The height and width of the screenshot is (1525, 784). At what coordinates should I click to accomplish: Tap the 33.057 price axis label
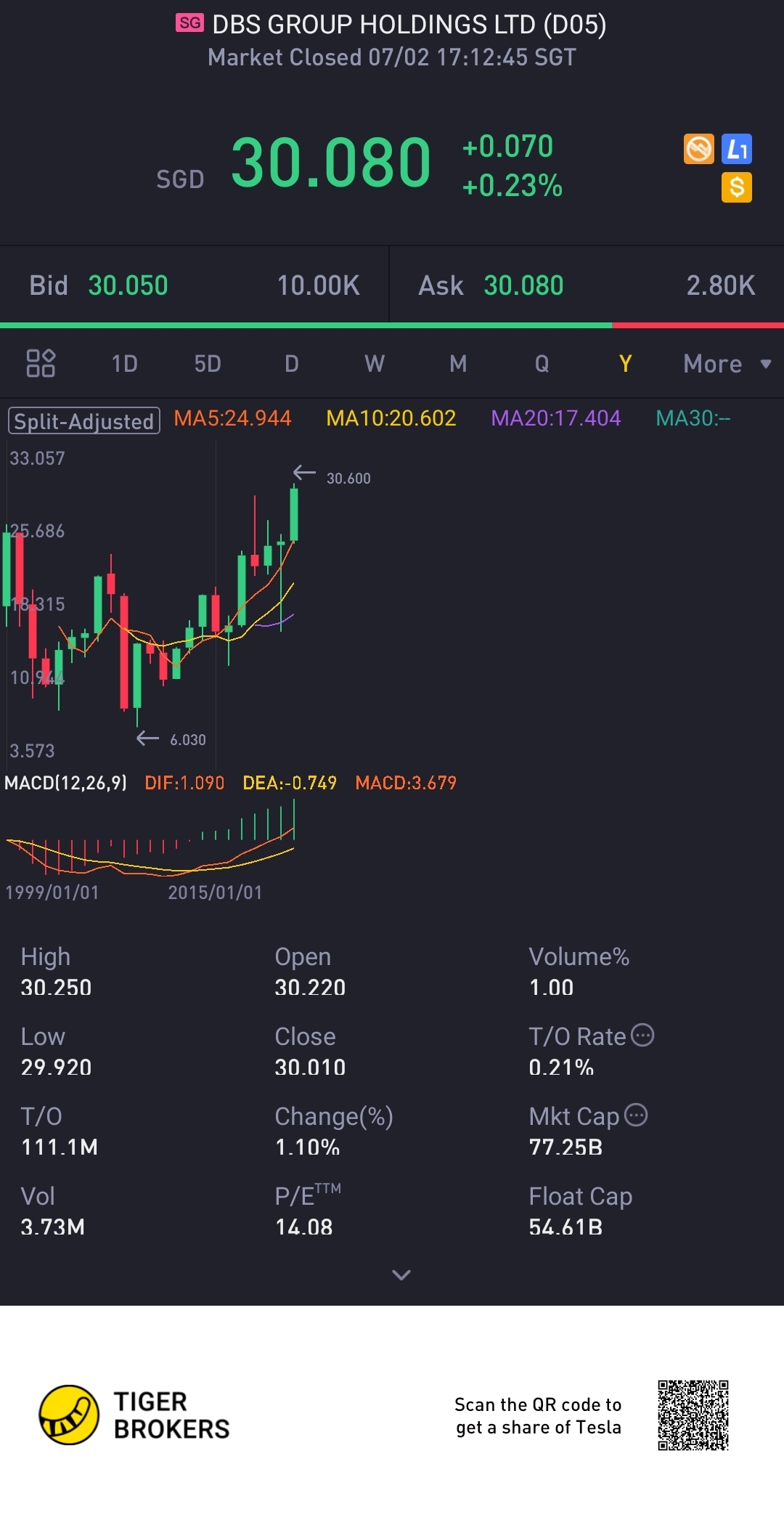[37, 458]
